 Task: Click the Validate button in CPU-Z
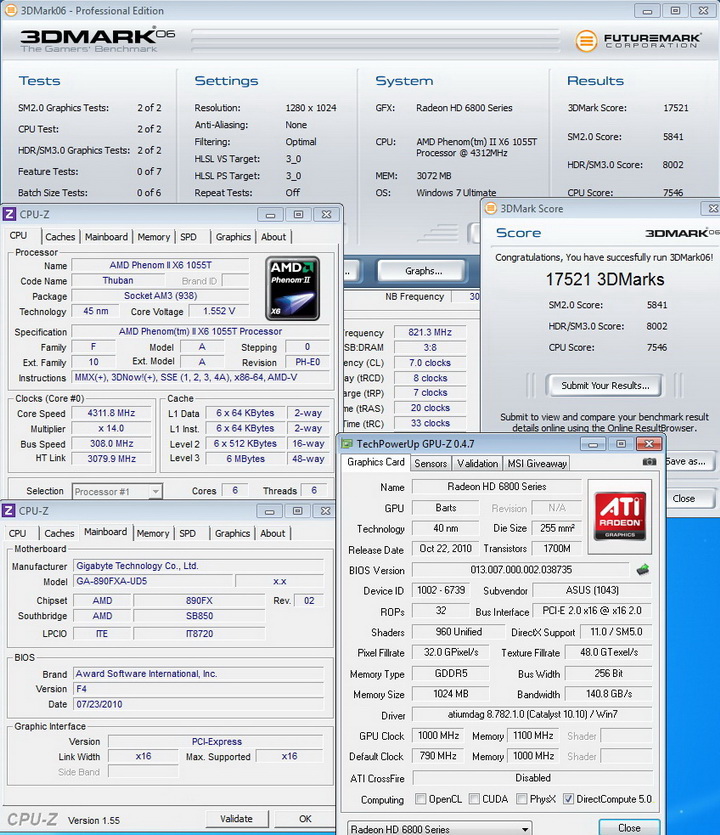point(236,818)
